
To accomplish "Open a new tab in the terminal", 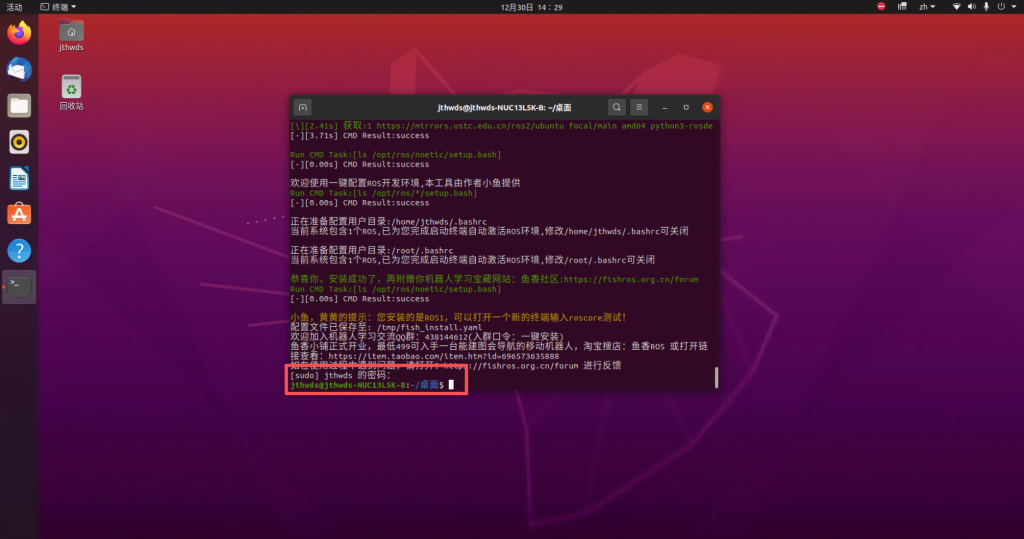I will (303, 107).
